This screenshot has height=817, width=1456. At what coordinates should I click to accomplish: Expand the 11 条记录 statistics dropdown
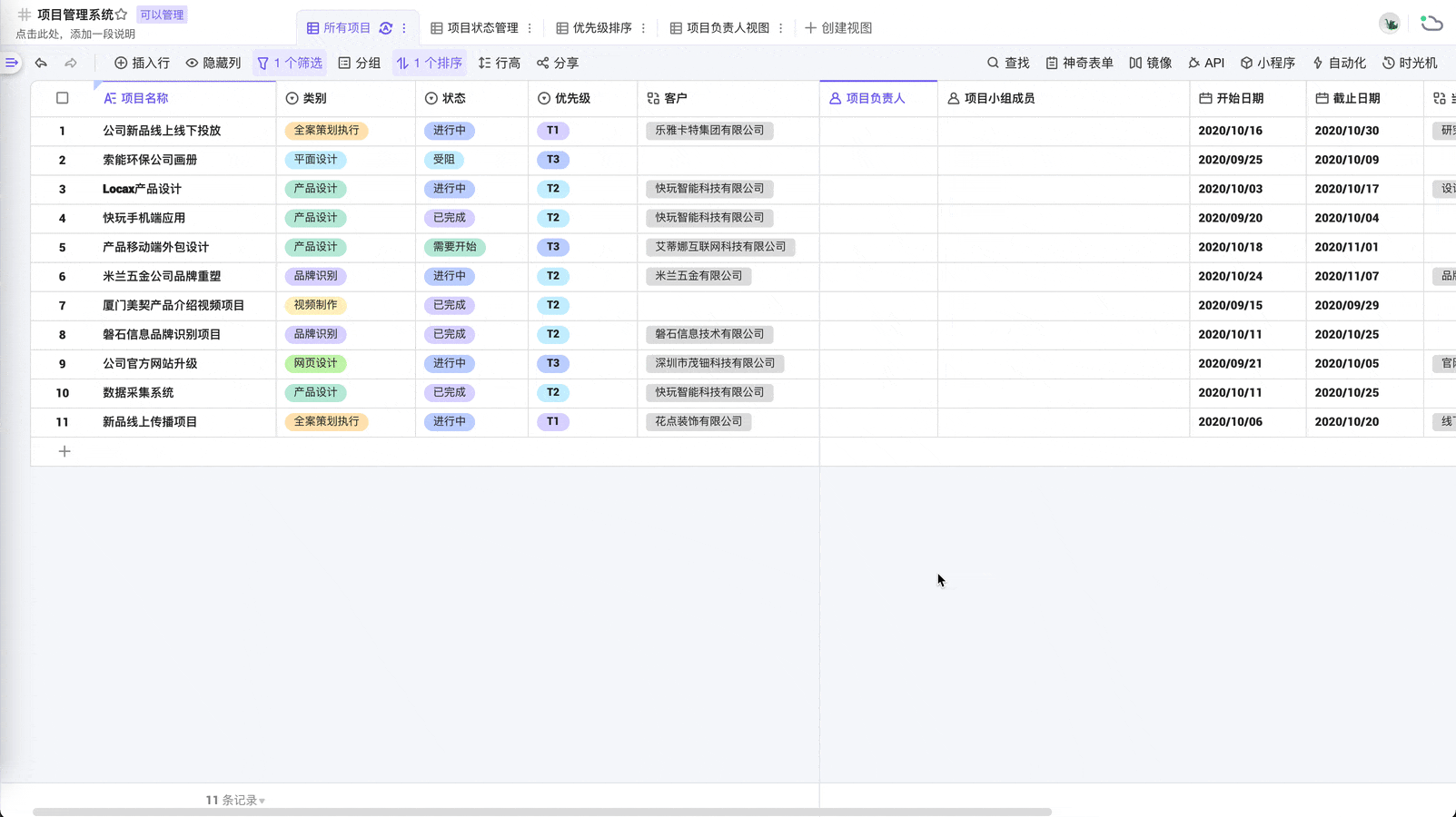coord(235,800)
